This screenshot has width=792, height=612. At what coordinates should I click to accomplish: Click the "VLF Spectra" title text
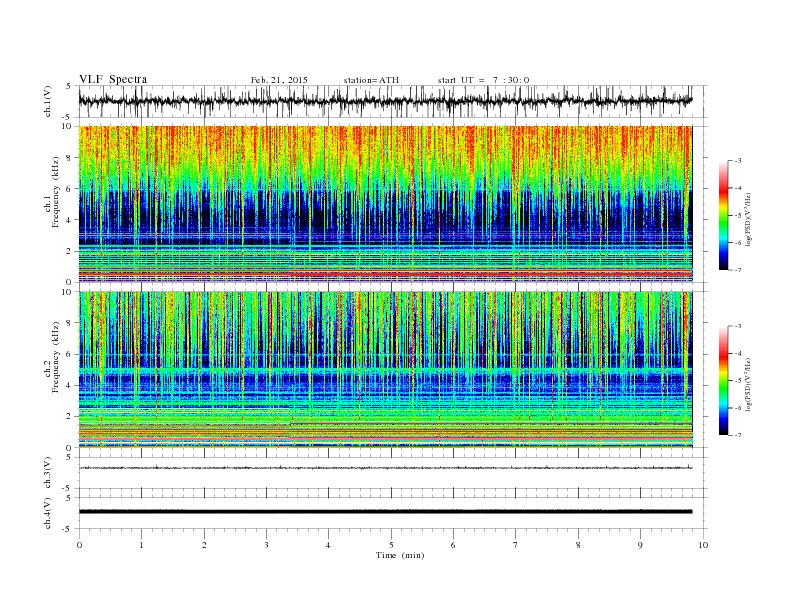(113, 79)
